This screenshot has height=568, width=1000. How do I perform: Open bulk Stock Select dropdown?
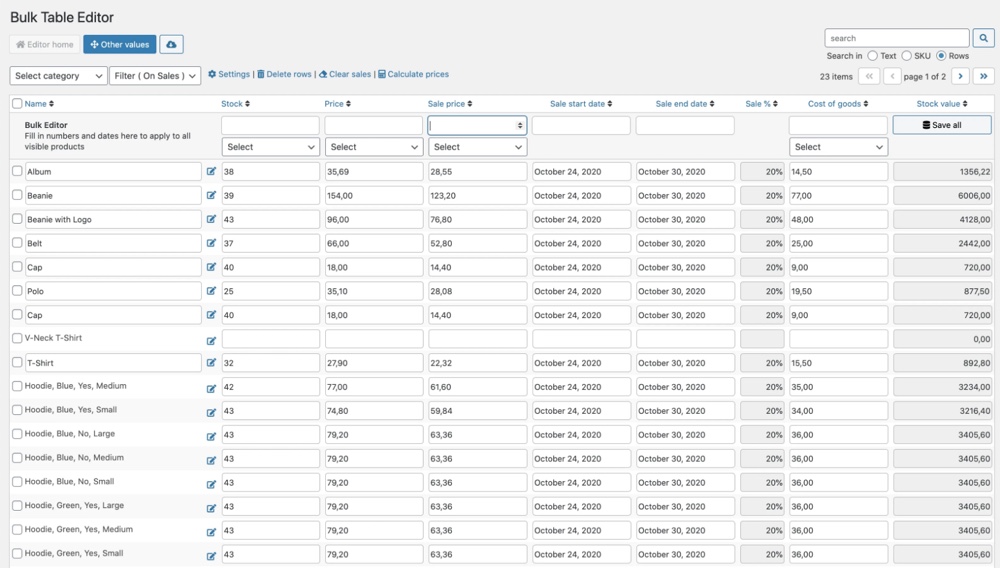(270, 147)
